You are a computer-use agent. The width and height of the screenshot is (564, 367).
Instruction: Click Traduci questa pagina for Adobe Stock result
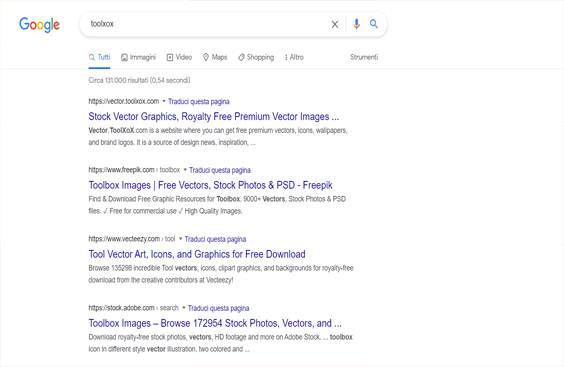218,308
